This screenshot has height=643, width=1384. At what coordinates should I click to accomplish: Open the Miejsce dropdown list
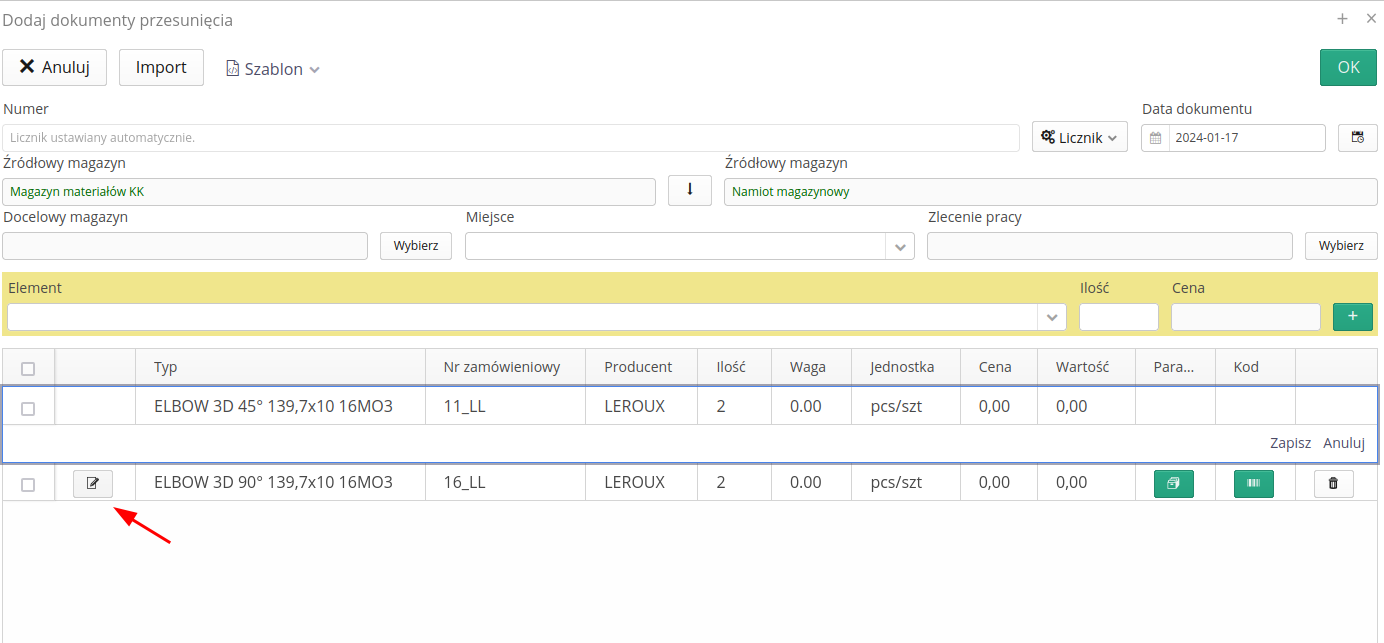point(900,246)
